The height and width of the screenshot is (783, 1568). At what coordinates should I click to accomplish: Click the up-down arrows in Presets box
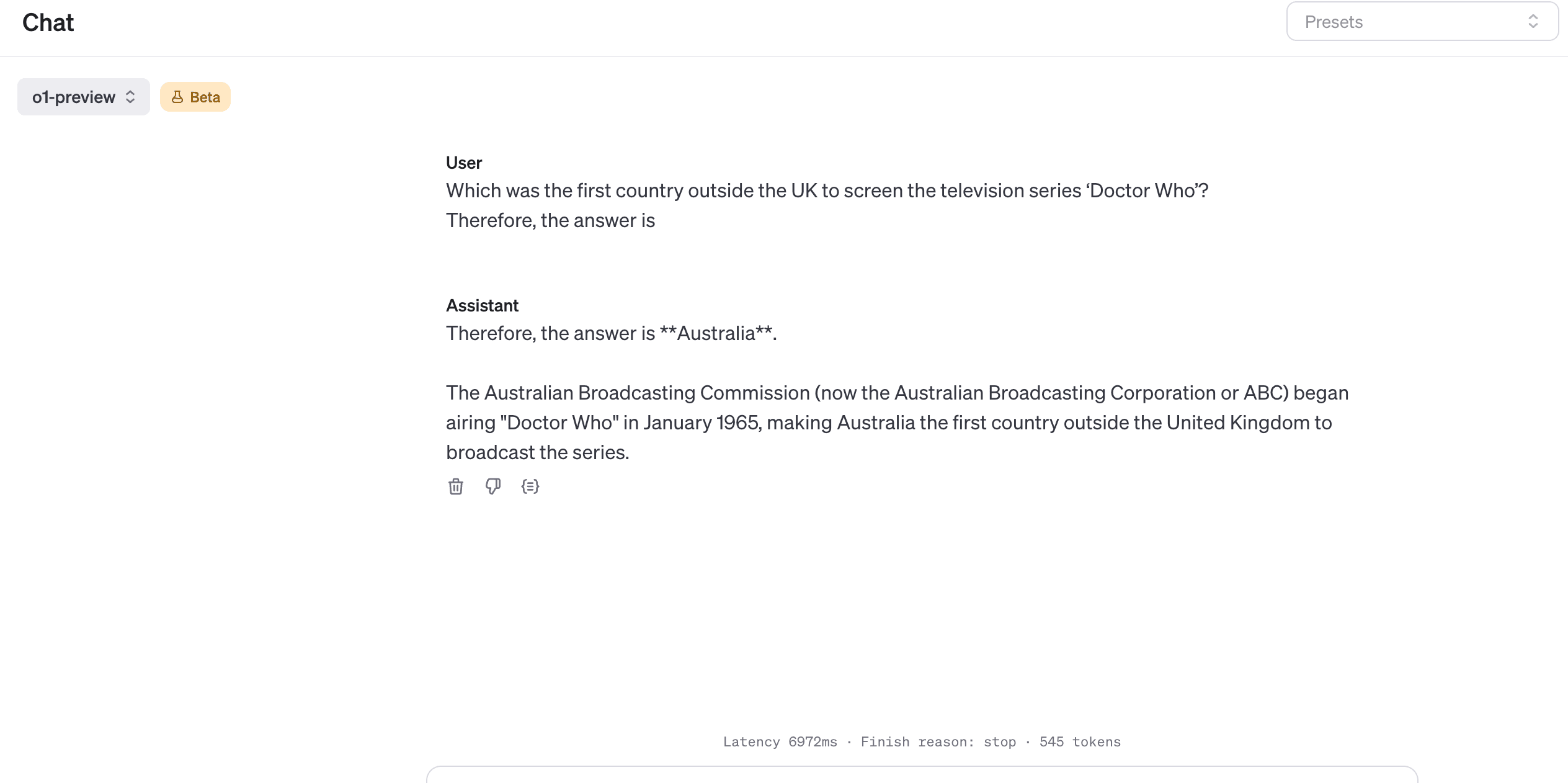(1533, 22)
